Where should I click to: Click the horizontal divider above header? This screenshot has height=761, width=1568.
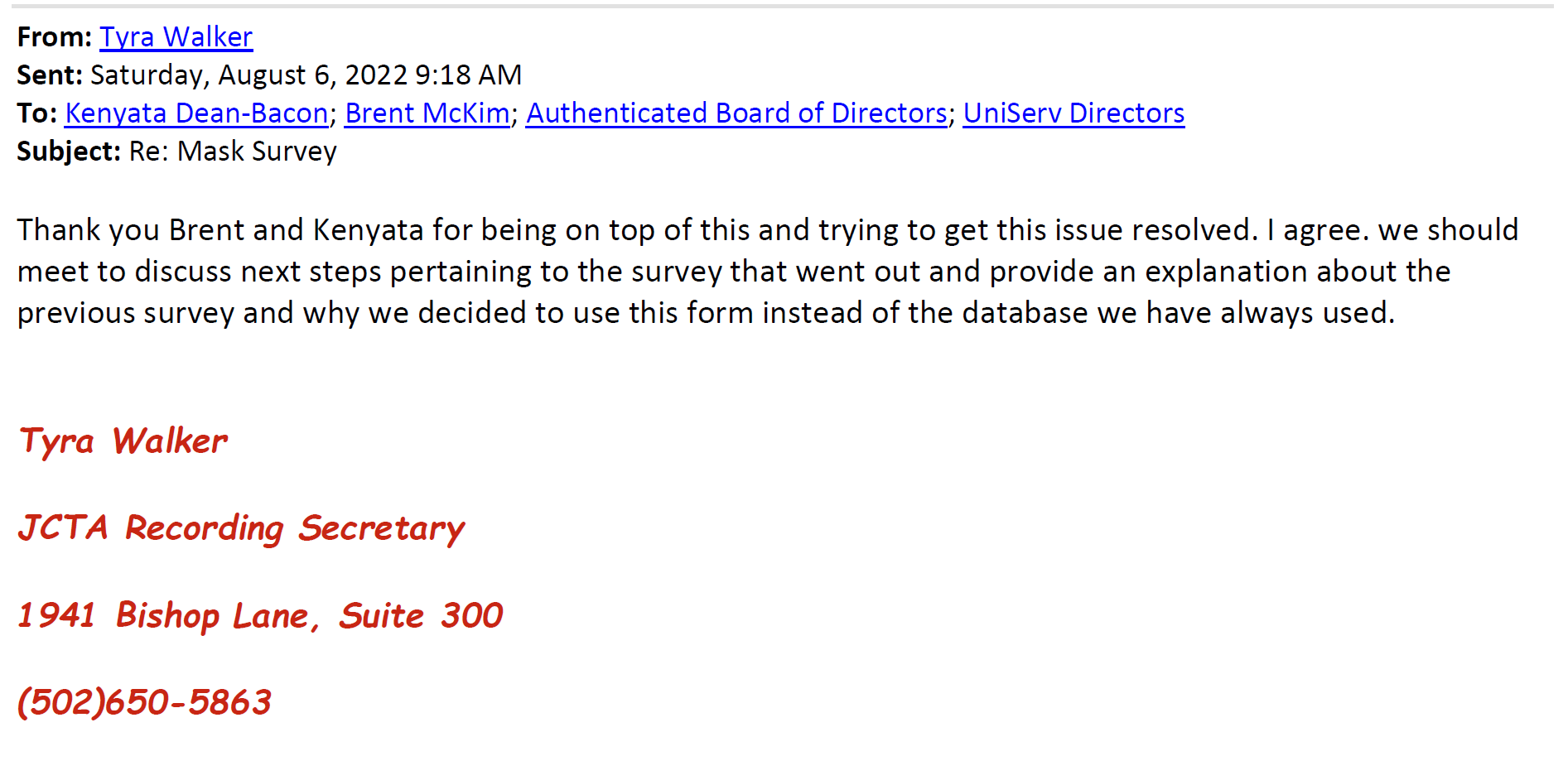(x=782, y=7)
